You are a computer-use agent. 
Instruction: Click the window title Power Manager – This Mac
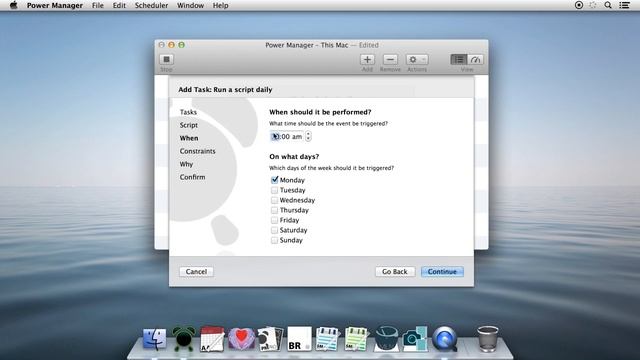point(307,45)
